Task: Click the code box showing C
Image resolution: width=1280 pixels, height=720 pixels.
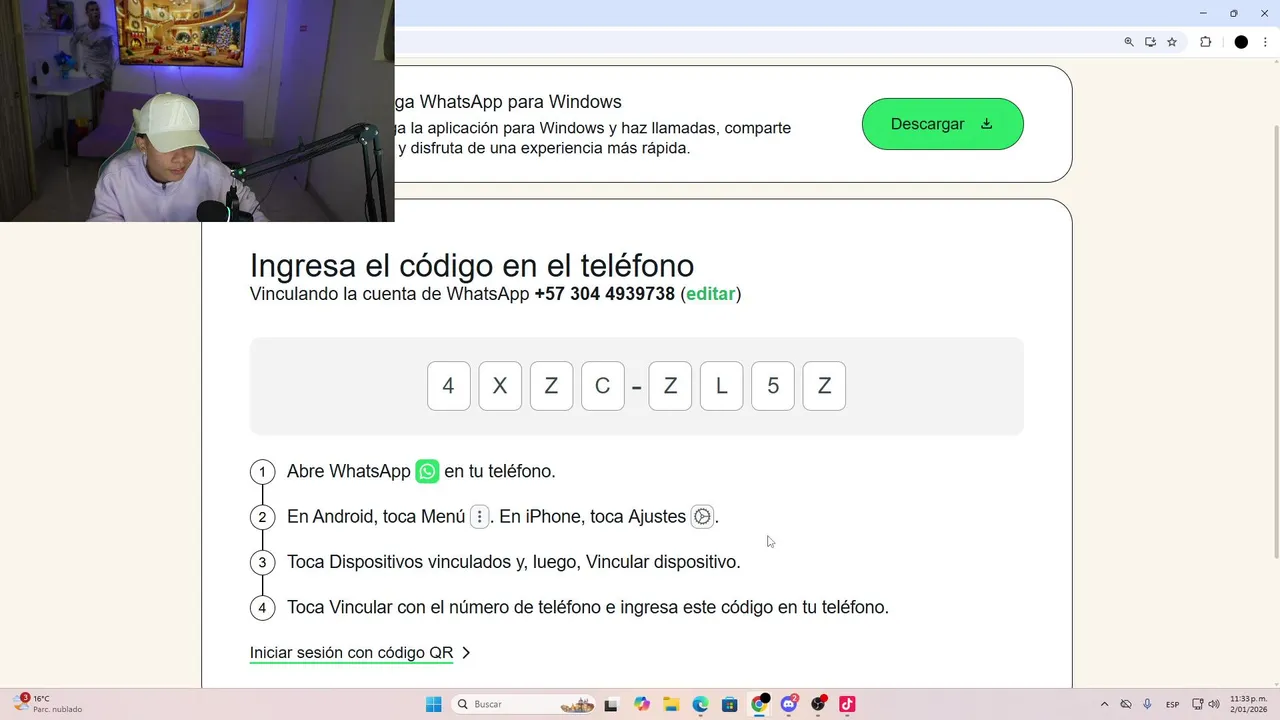Action: [x=602, y=386]
